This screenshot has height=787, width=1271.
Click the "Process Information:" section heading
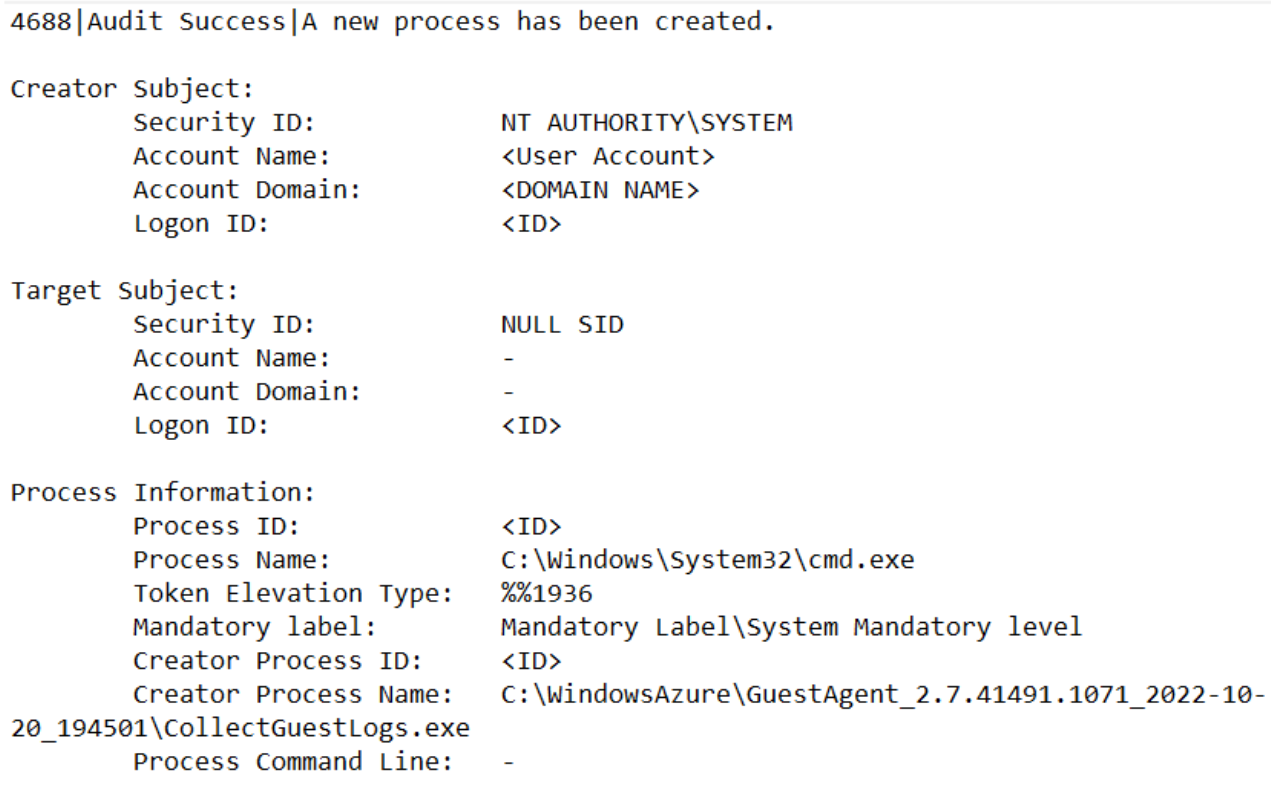pyautogui.click(x=163, y=493)
